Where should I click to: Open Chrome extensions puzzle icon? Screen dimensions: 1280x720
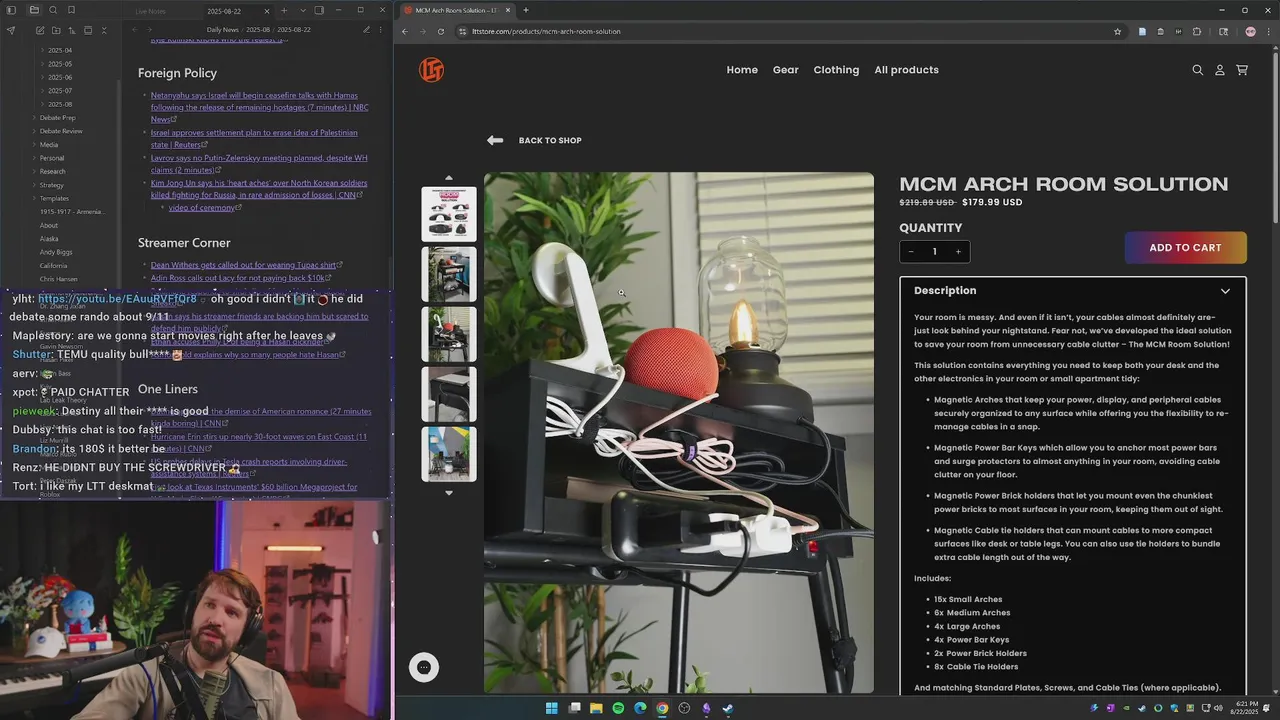1197,31
